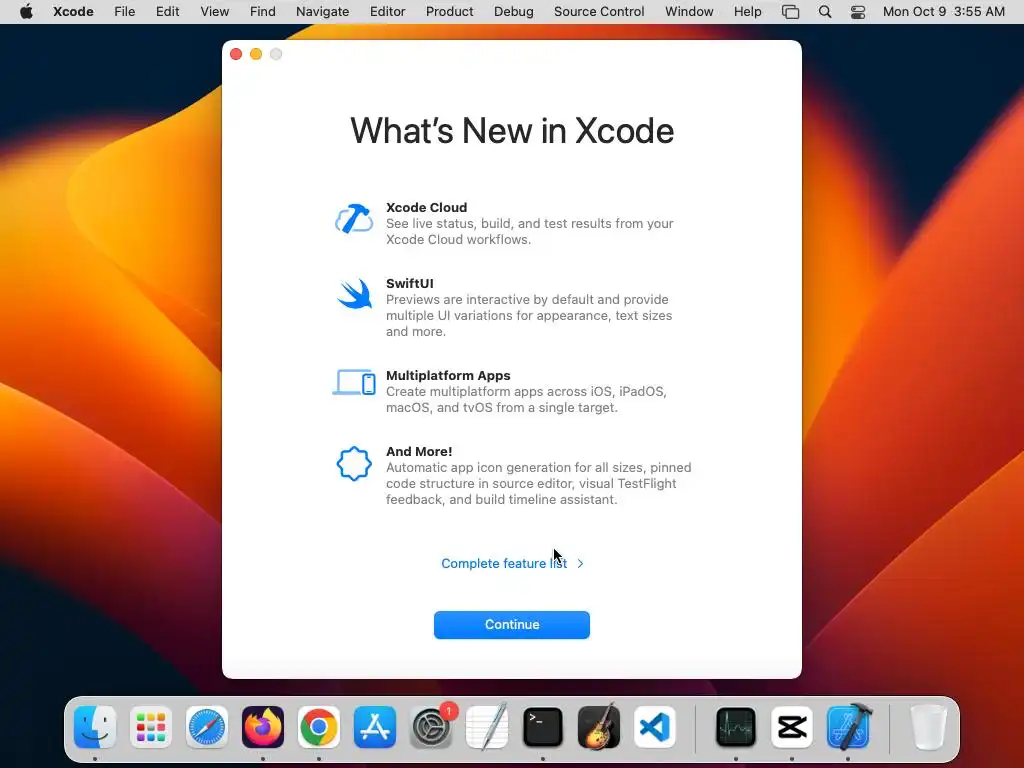Open Activity Monitor from the Dock
The width and height of the screenshot is (1024, 768).
pyautogui.click(x=736, y=727)
